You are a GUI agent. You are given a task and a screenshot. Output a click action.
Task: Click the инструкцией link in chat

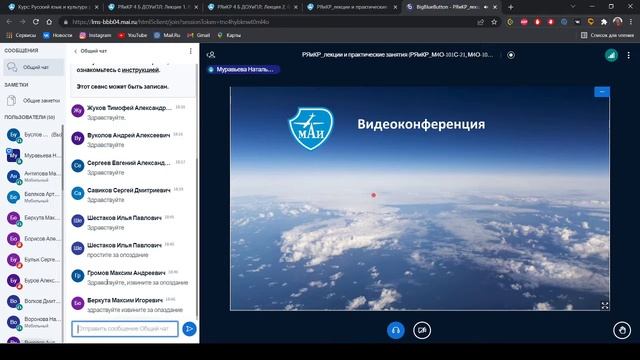pos(141,70)
